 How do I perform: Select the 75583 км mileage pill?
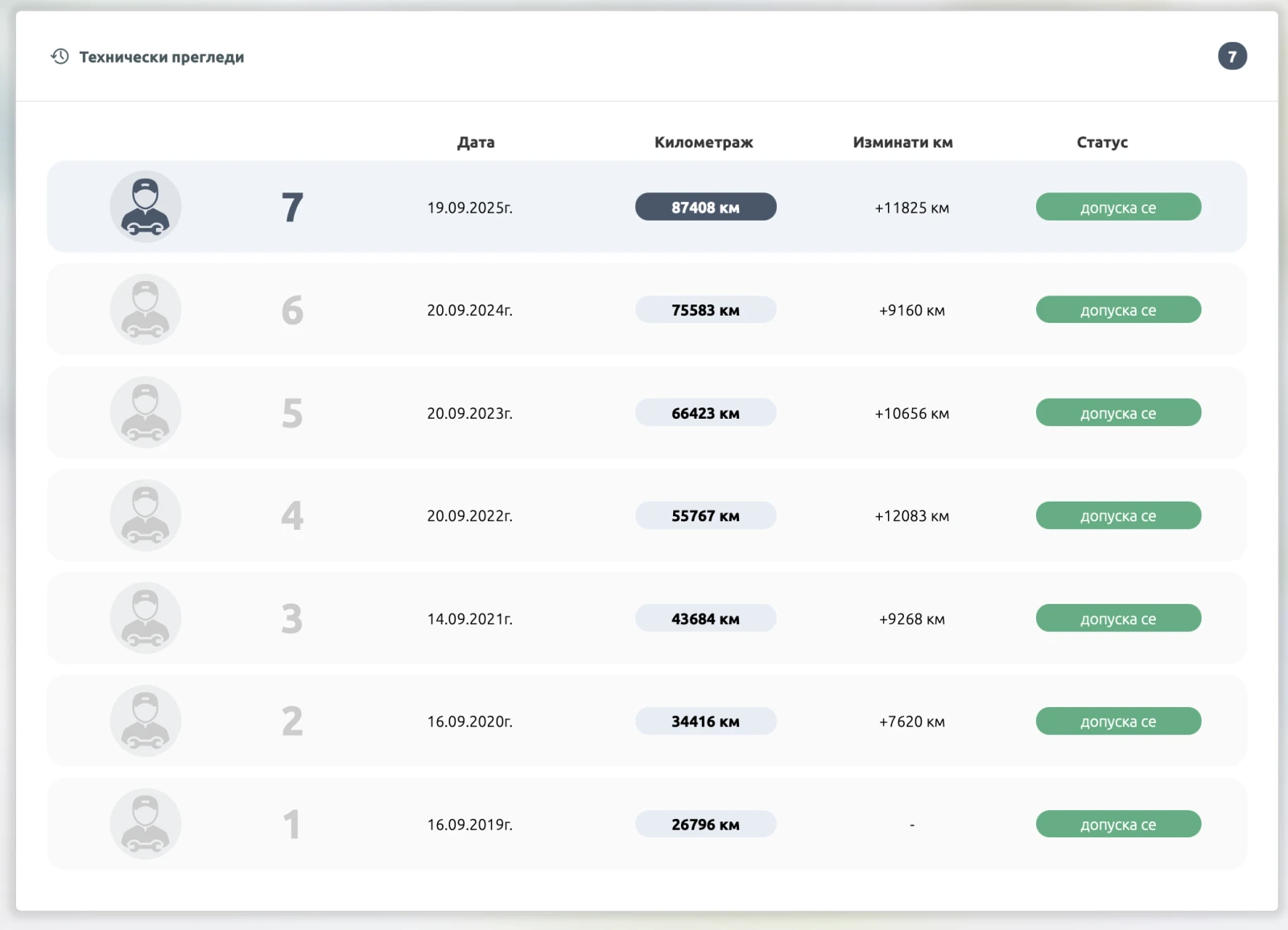tap(705, 310)
